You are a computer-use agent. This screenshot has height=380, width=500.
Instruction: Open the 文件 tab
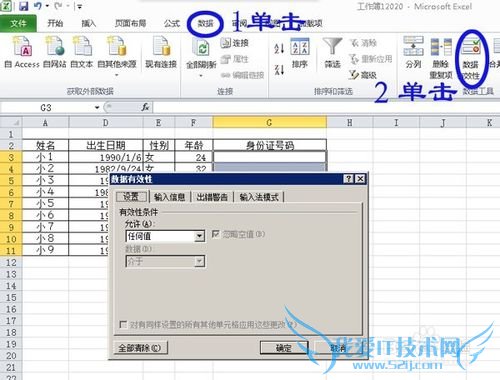[18, 23]
